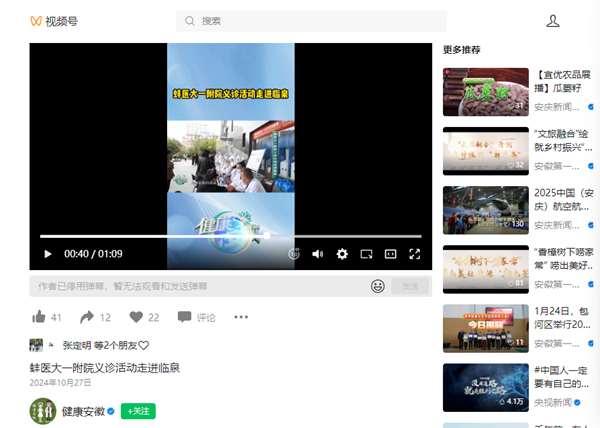Viewport: 600px width, 428px height.
Task: Click the friend avatar beside 张定明
Action: (36, 345)
